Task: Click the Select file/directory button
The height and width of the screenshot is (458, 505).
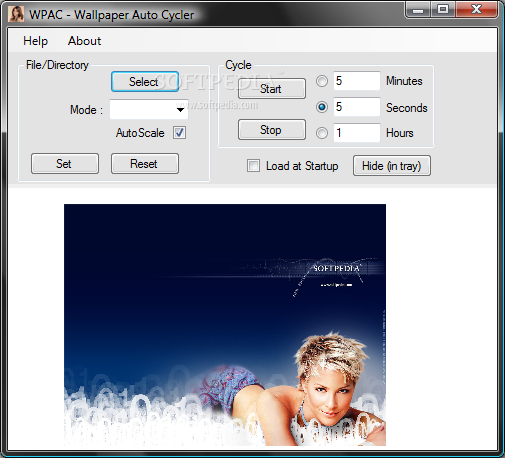Action: point(145,82)
